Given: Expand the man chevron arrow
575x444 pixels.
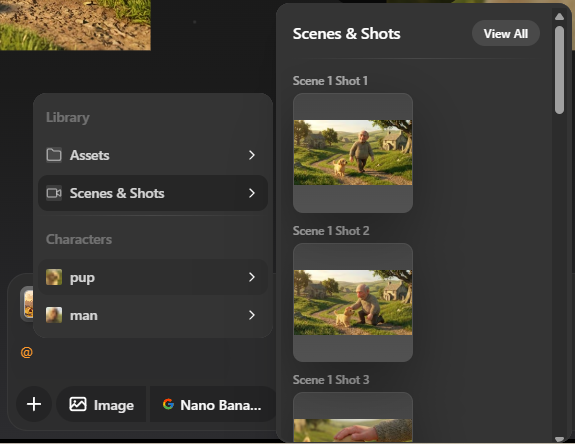Looking at the screenshot, I should [x=252, y=315].
